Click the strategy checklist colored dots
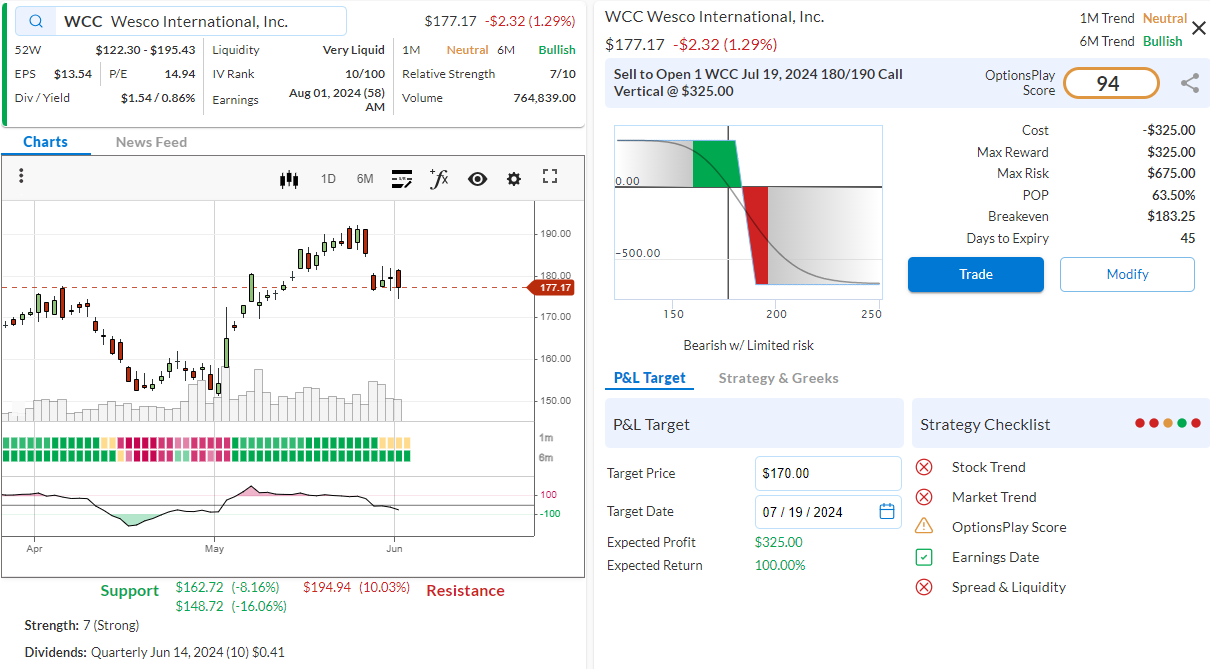 tap(1167, 423)
